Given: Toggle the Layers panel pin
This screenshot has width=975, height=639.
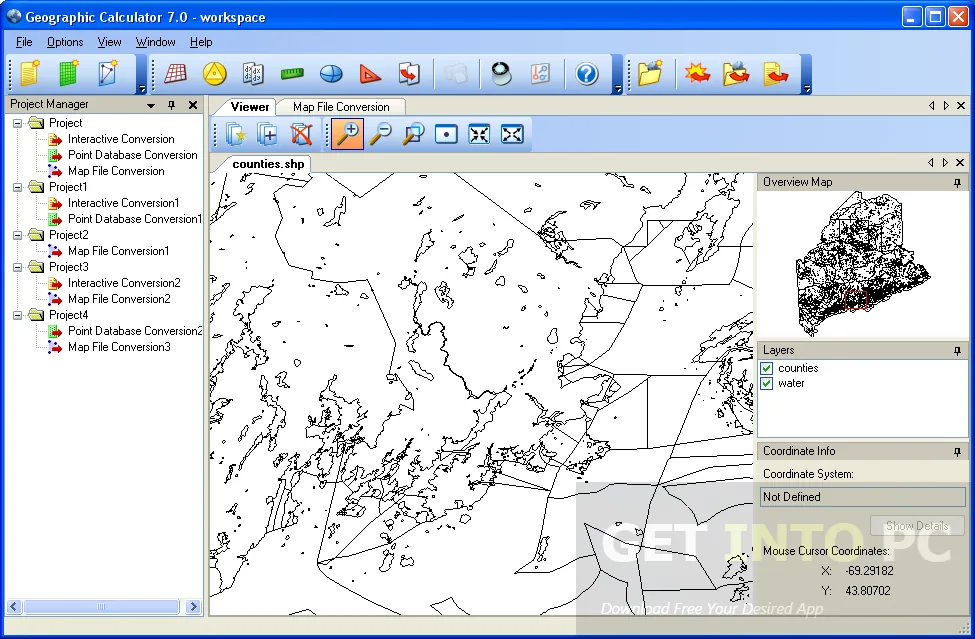Looking at the screenshot, I should tap(957, 351).
